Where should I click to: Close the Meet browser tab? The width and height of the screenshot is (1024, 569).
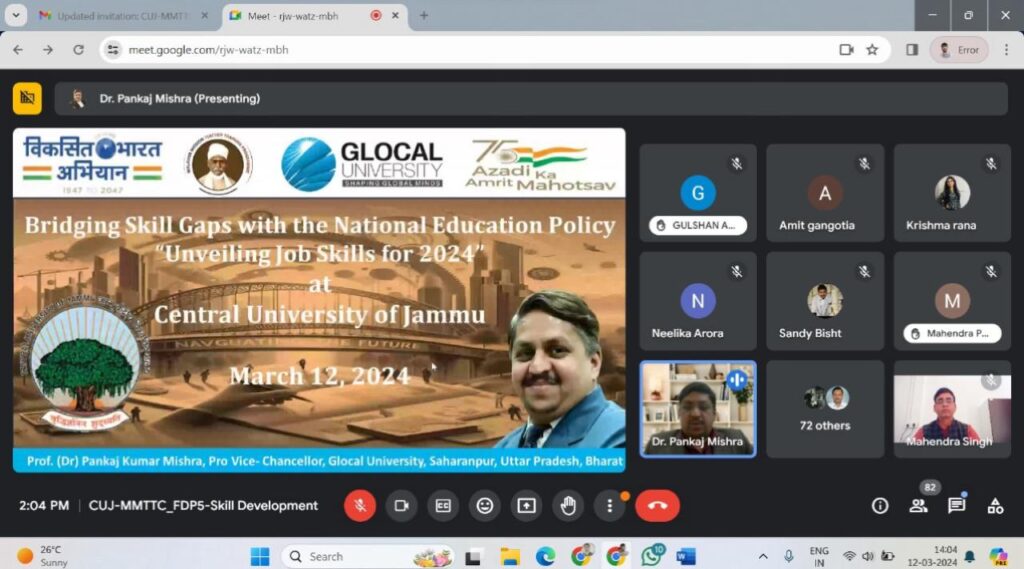pyautogui.click(x=395, y=16)
